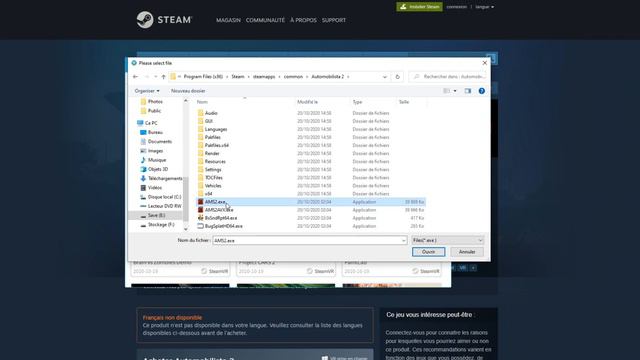Viewport: 640px width, 360px height.
Task: Select Stockage (F:) drive
Action: tap(161, 224)
